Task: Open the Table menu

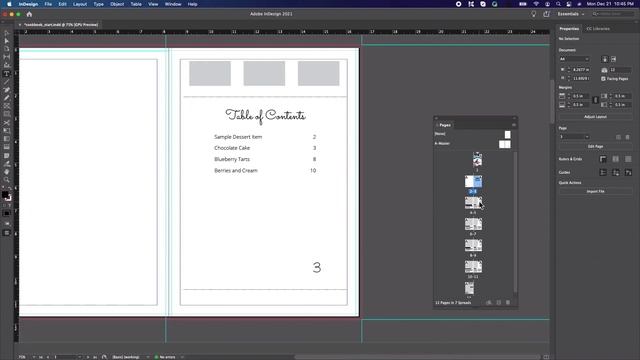Action: point(136,4)
